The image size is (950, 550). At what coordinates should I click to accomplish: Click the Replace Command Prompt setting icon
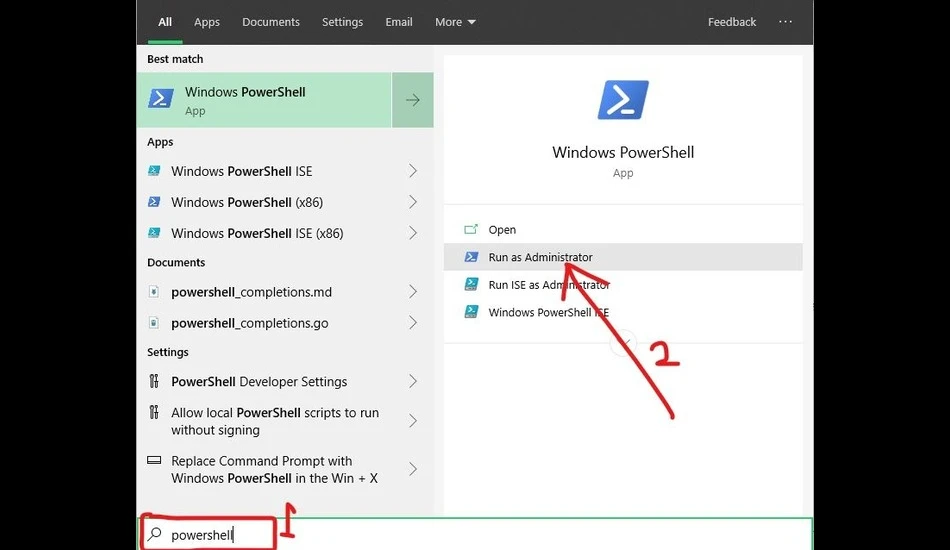click(x=154, y=460)
